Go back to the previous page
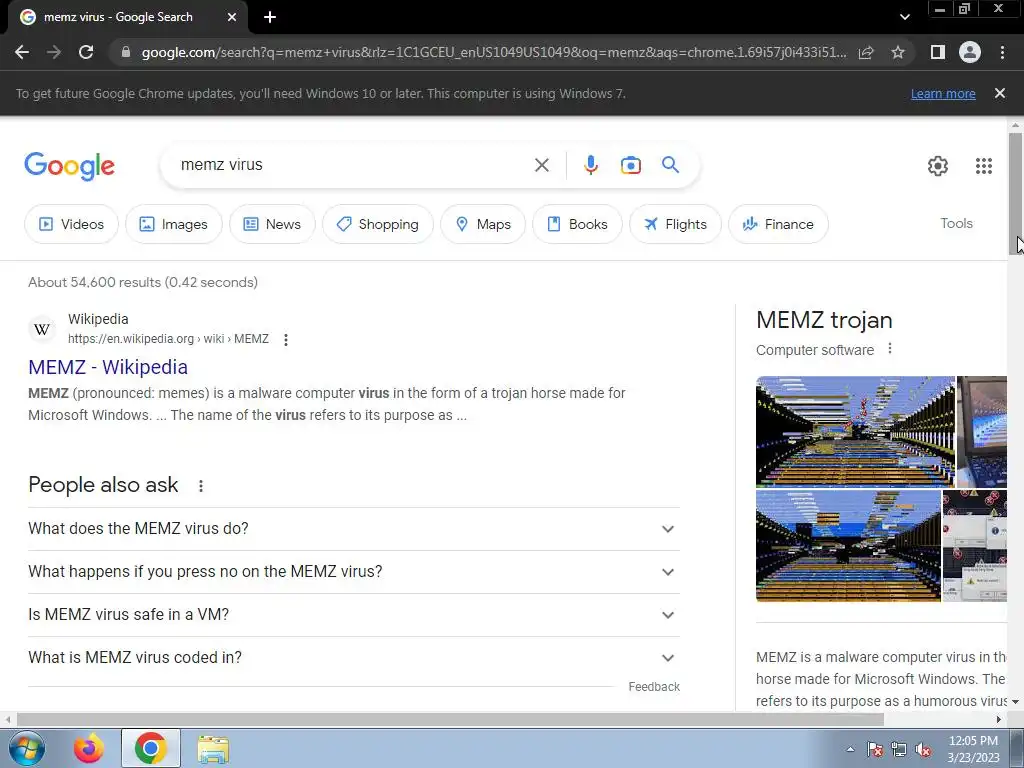Viewport: 1024px width, 768px height. (x=22, y=52)
